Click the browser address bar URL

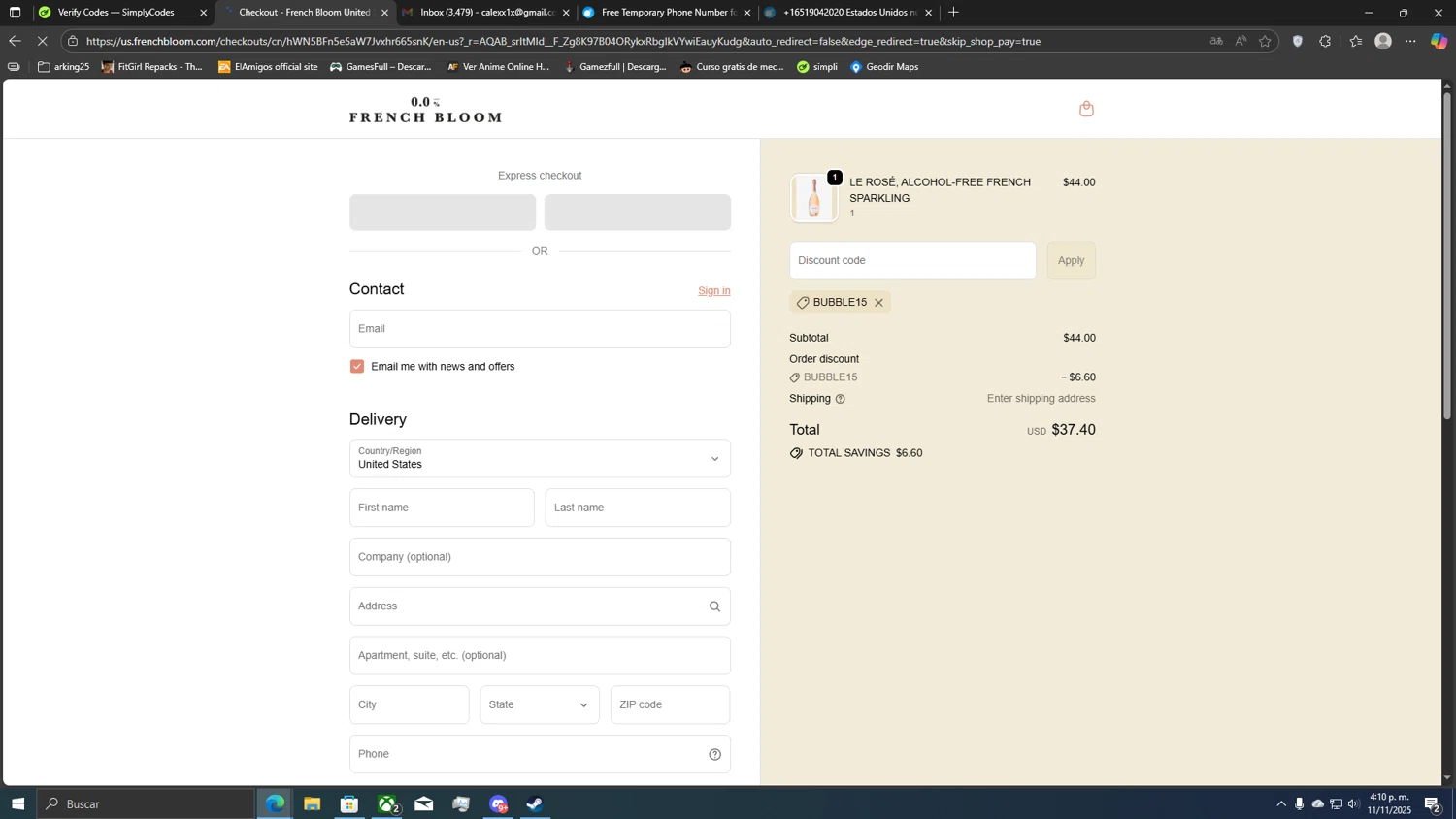(563, 41)
